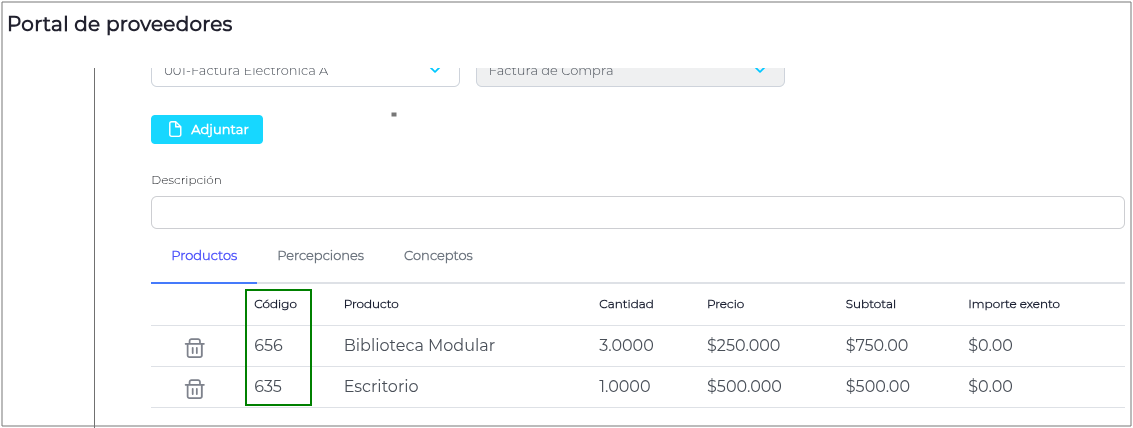Click the paperclip file icon on Adjuntar
The height and width of the screenshot is (428, 1133).
[176, 130]
